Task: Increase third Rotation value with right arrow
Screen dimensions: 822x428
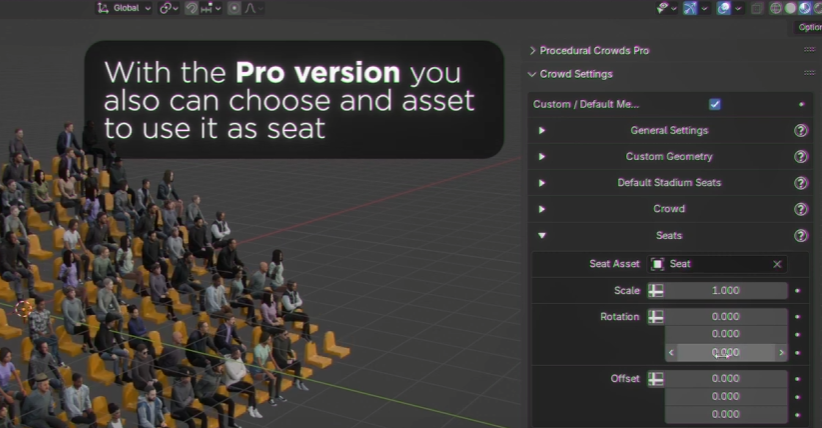Action: (x=781, y=353)
